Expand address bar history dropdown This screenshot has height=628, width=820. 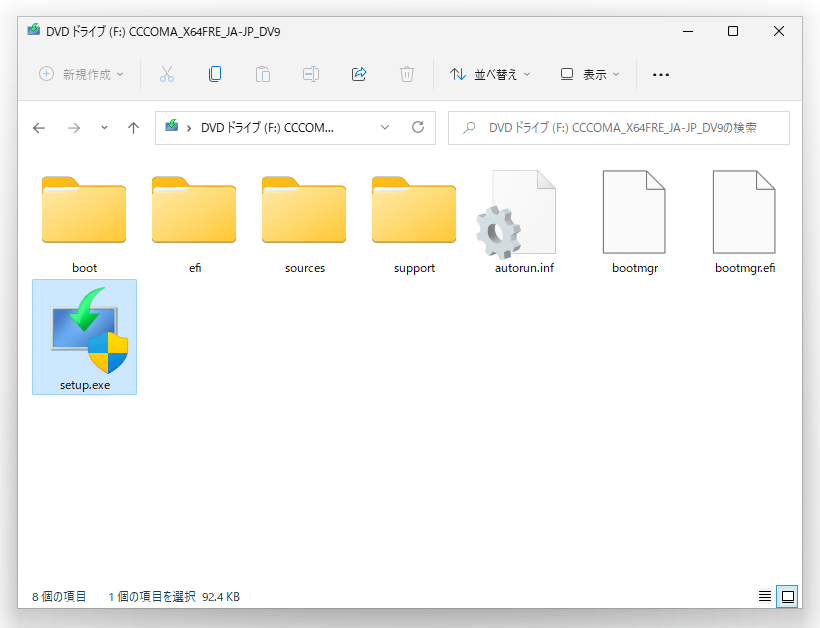tap(385, 128)
